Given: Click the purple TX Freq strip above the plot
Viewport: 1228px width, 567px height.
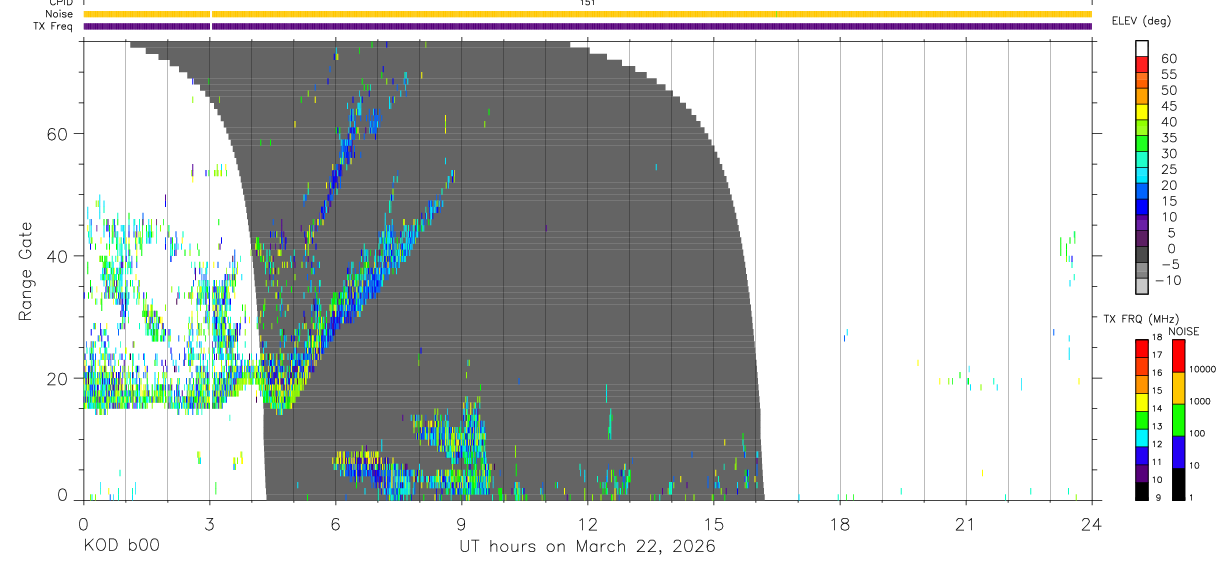Looking at the screenshot, I should click(588, 26).
